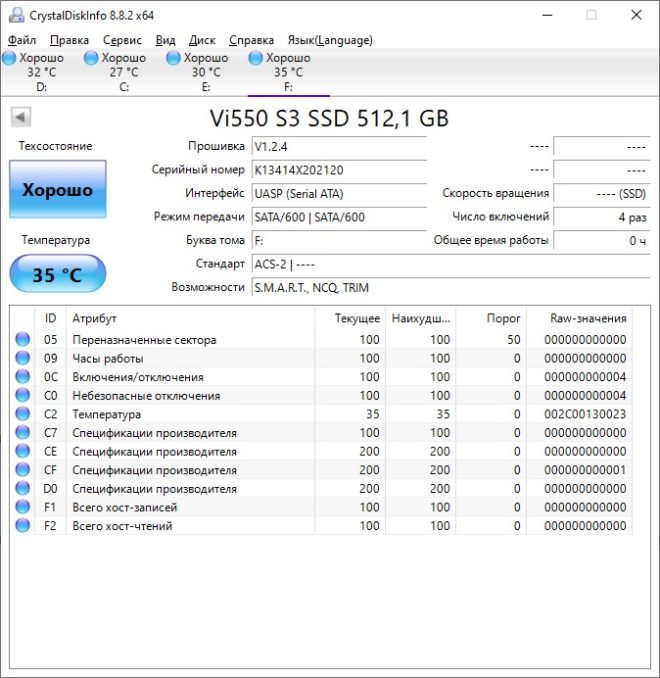
Task: Open the Правка menu
Action: coord(69,40)
